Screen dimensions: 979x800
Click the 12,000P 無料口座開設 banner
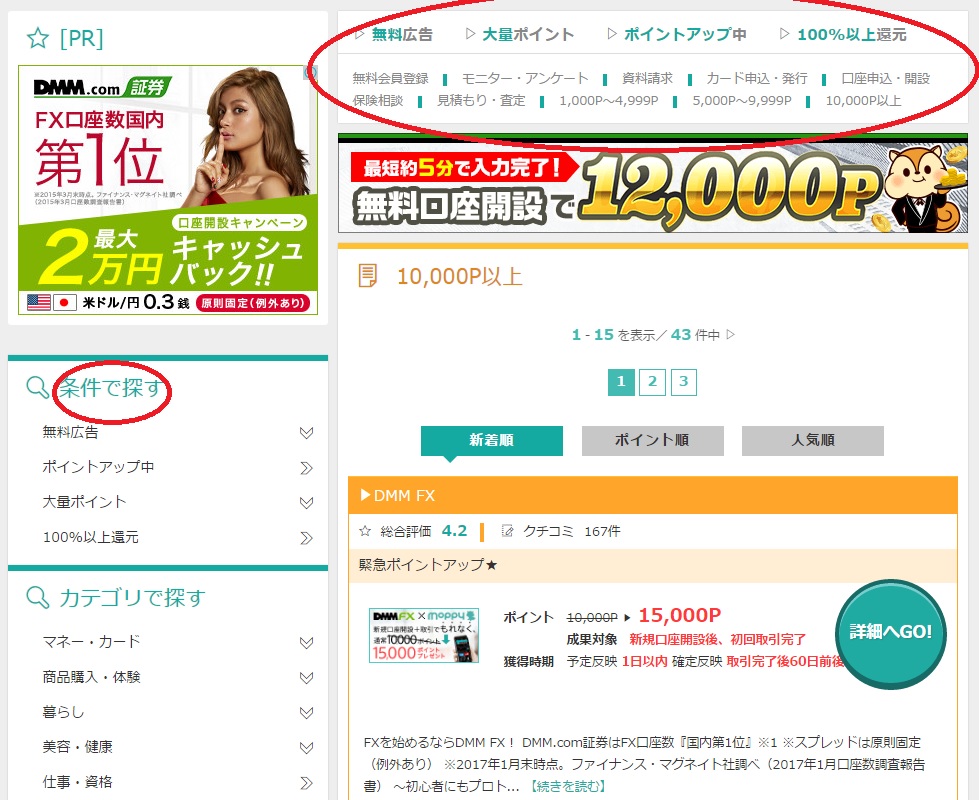[x=652, y=185]
